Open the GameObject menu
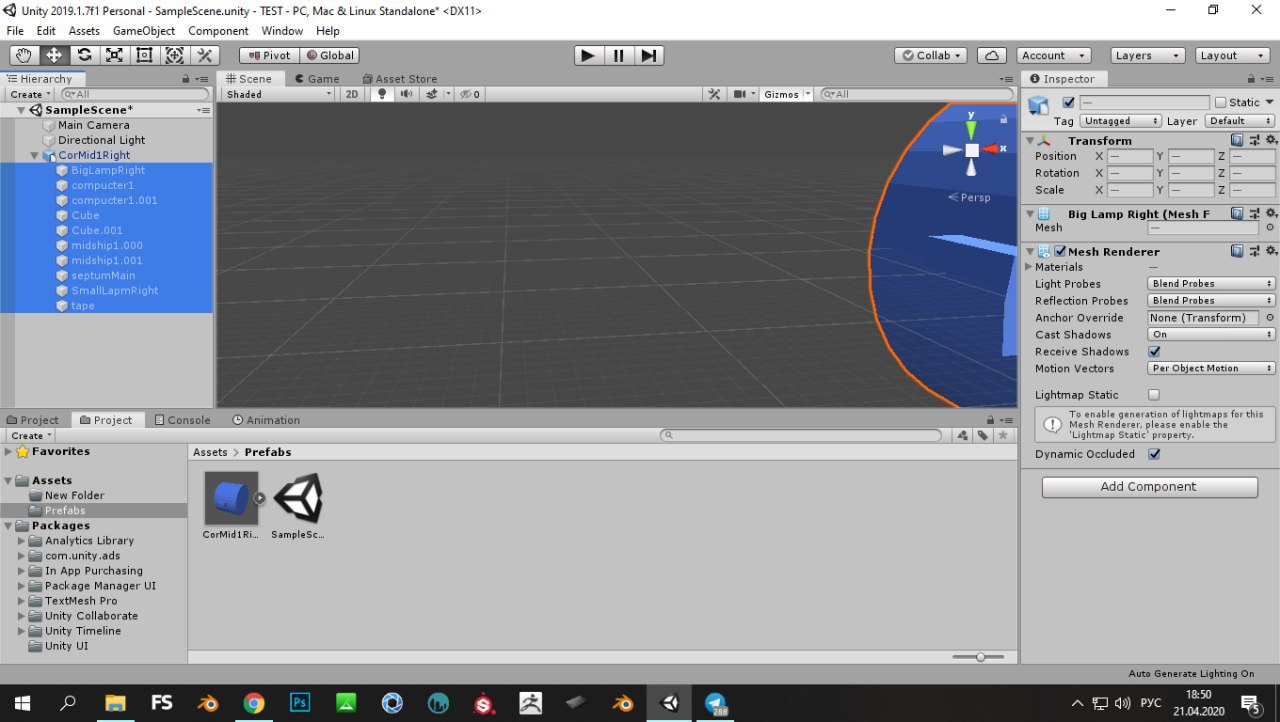 click(144, 31)
